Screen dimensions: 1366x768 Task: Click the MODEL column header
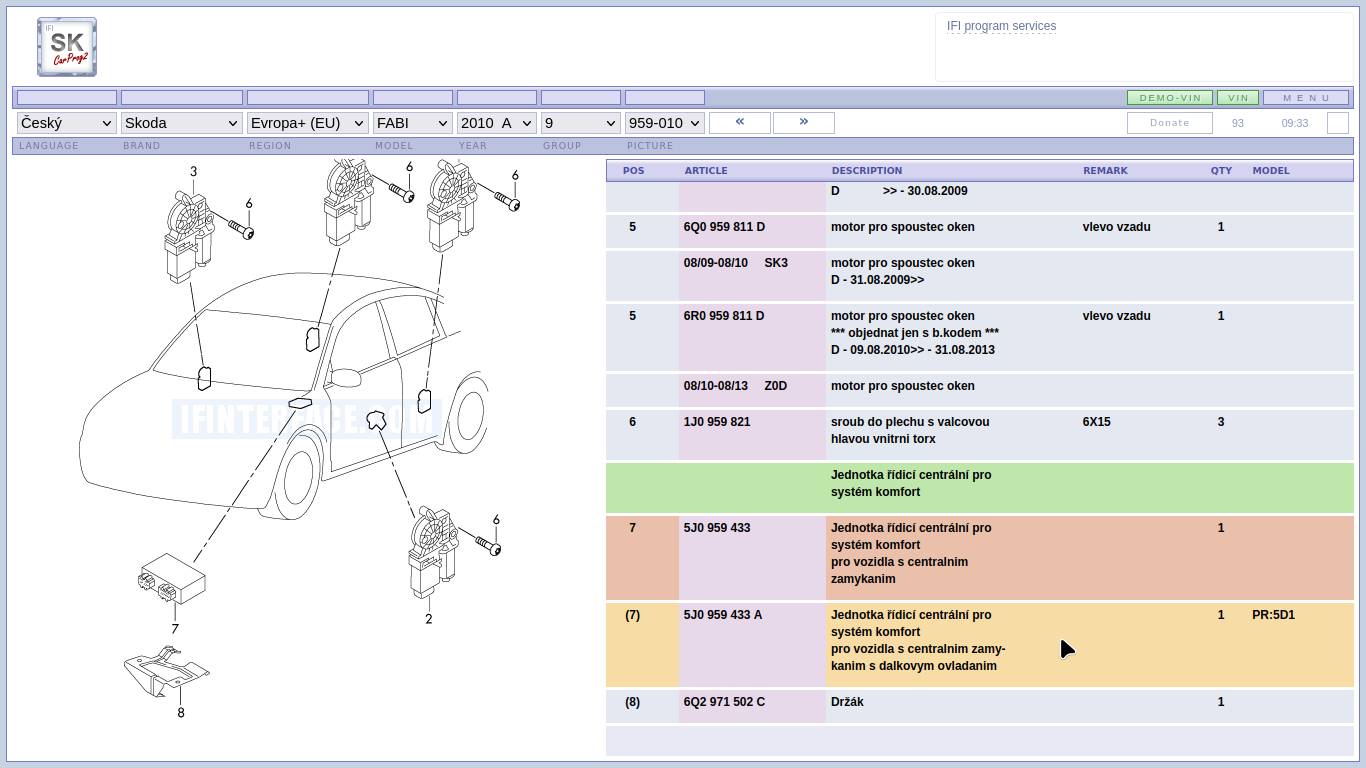[1271, 171]
